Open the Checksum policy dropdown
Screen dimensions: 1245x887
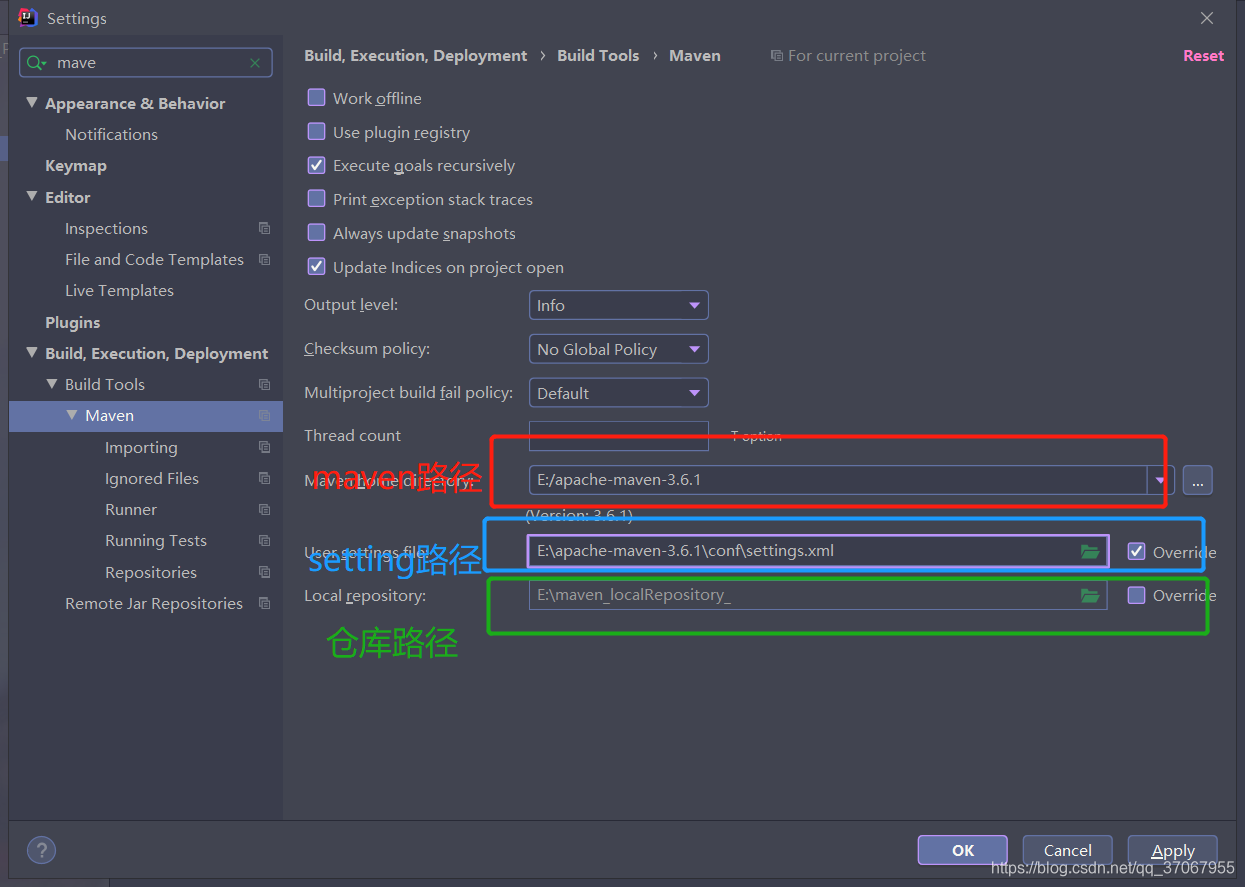(x=618, y=349)
